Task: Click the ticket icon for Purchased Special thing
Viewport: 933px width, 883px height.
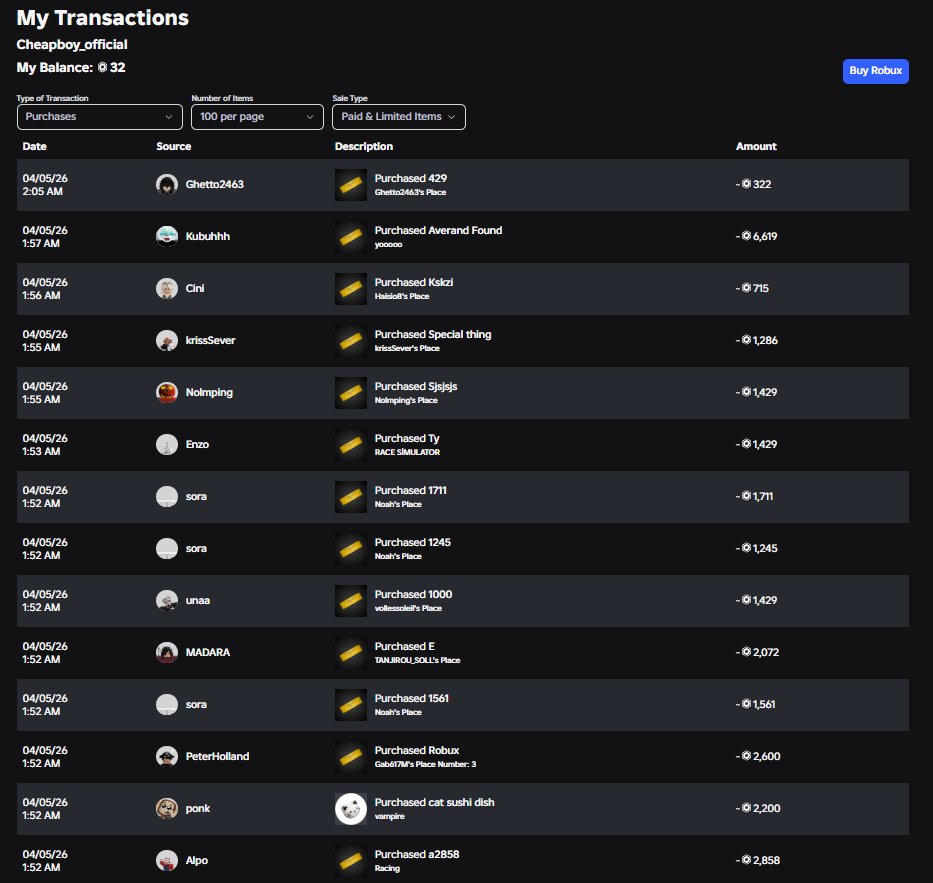Action: [350, 341]
